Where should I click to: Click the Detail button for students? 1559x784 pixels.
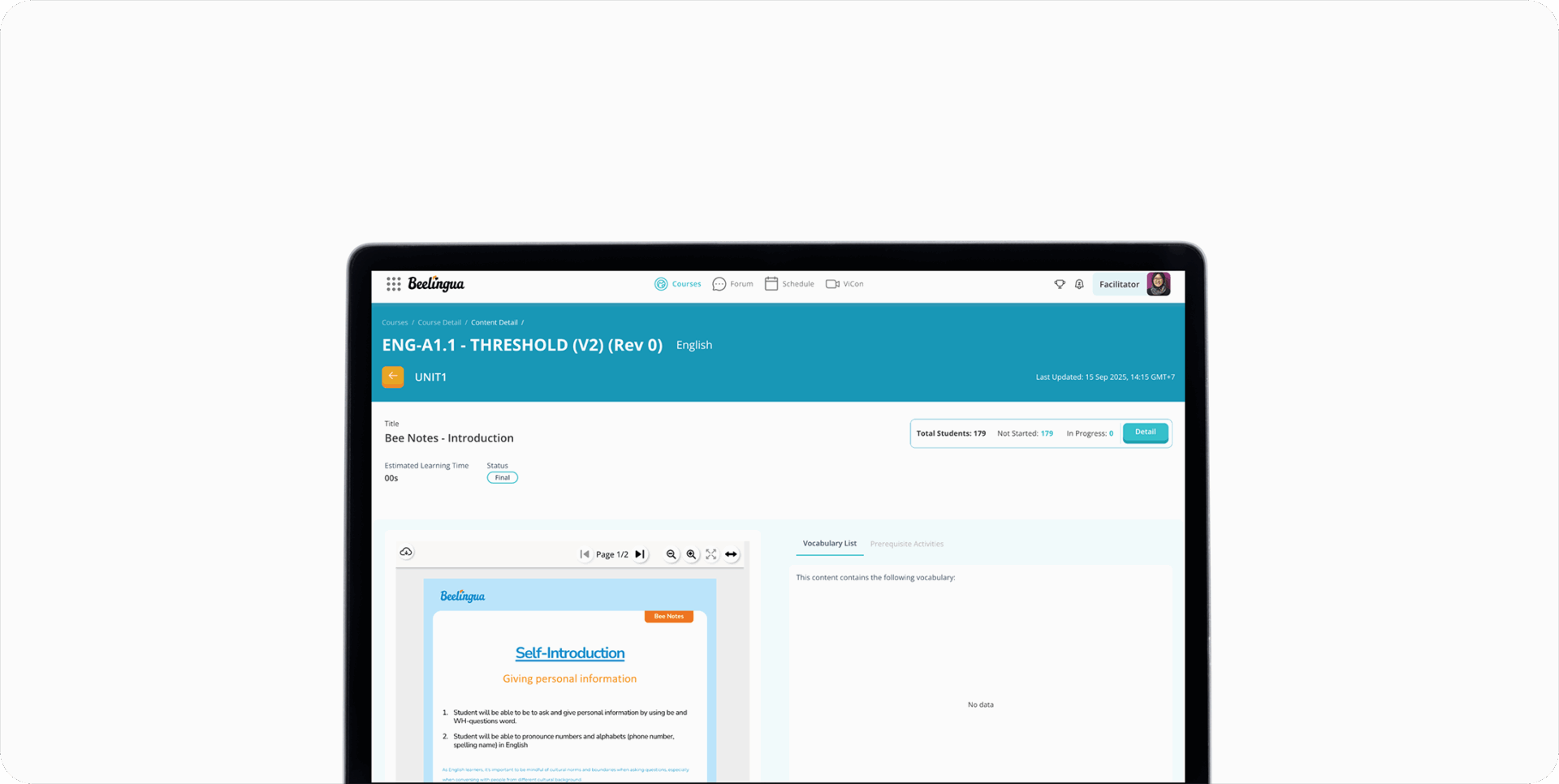click(x=1145, y=433)
